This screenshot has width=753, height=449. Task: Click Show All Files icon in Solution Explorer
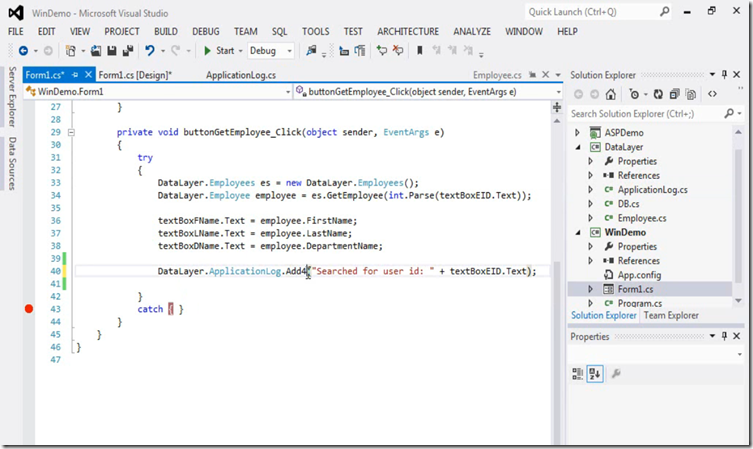tap(691, 94)
